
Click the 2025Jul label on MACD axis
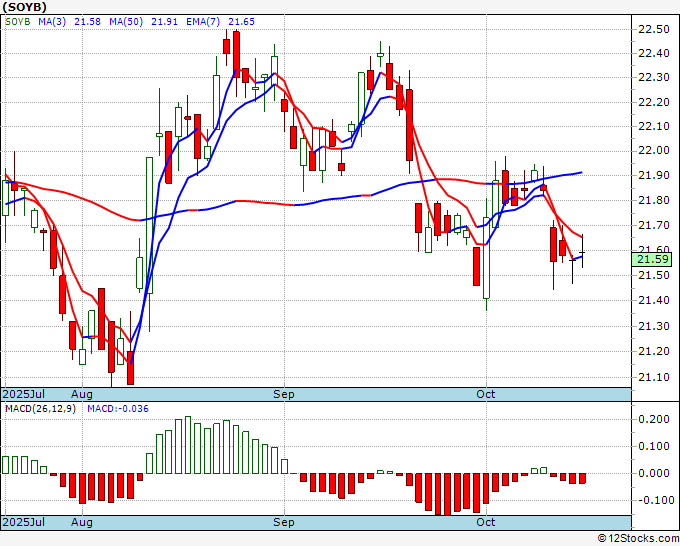tap(24, 522)
